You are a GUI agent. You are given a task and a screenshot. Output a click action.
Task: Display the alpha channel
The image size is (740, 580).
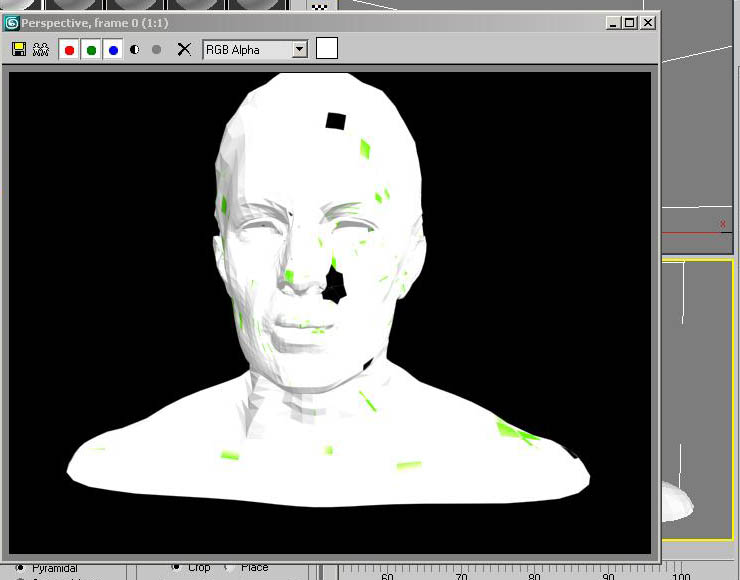[135, 49]
